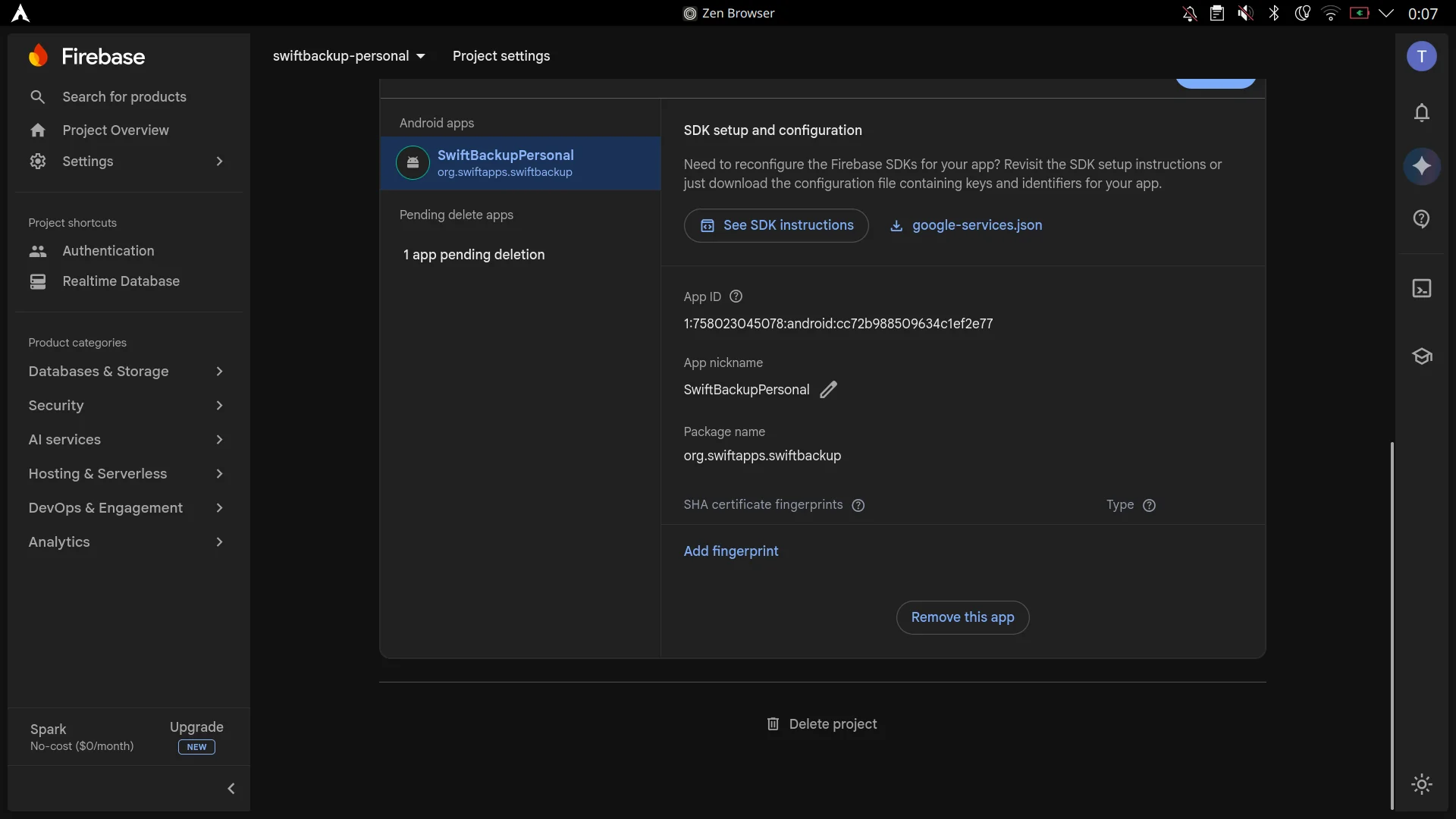This screenshot has width=1456, height=819.
Task: Click the Bluetooth icon in system tray
Action: 1274,14
